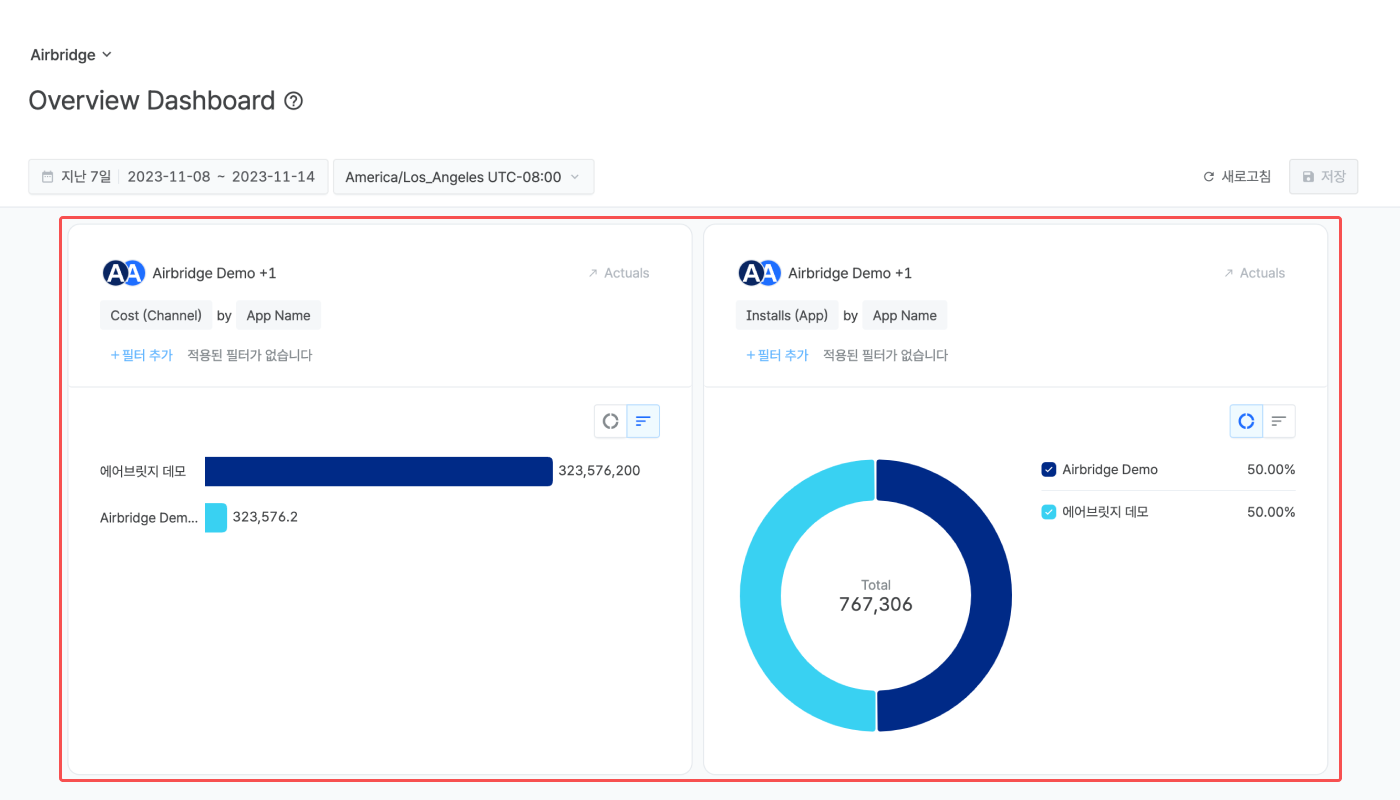The image size is (1400, 800).
Task: Click the 50.00% value for 에어브릿지 데모 legend
Action: [1271, 512]
